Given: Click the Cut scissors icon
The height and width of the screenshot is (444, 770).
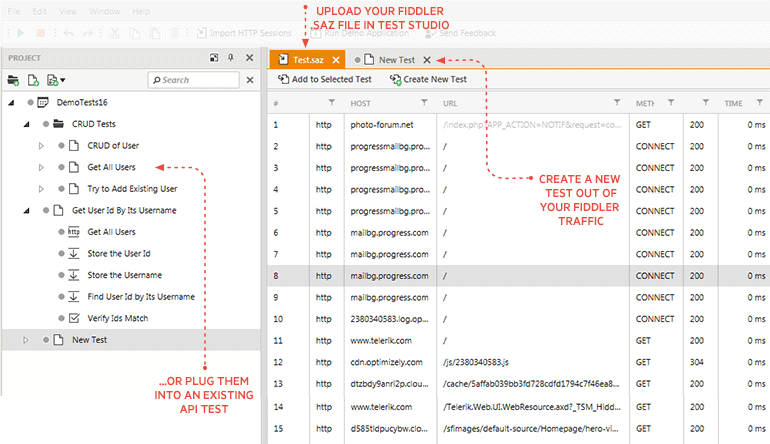Looking at the screenshot, I should click(x=115, y=33).
